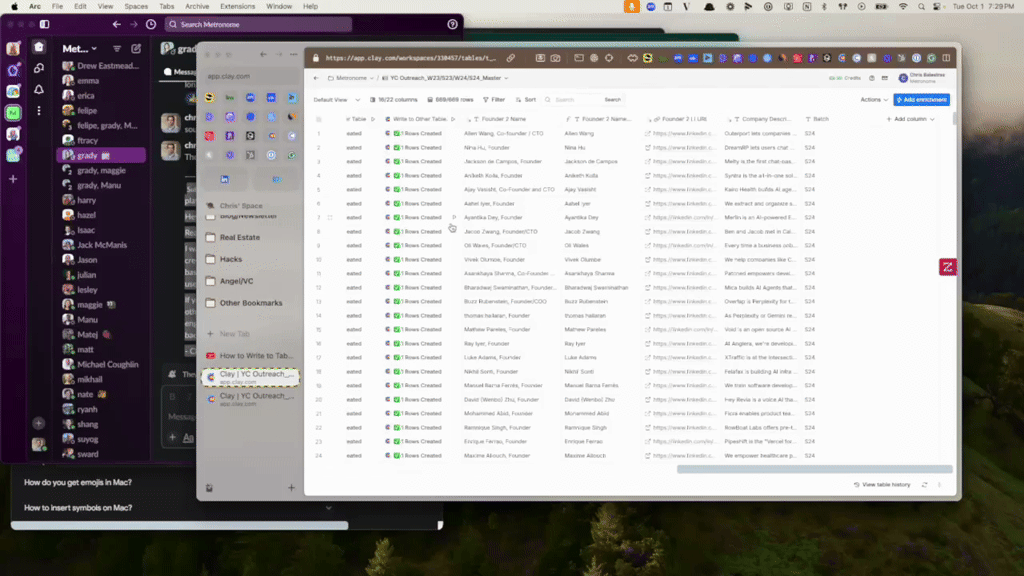Run Write to Other Table column play arrow
1024x576 pixels.
[453, 120]
